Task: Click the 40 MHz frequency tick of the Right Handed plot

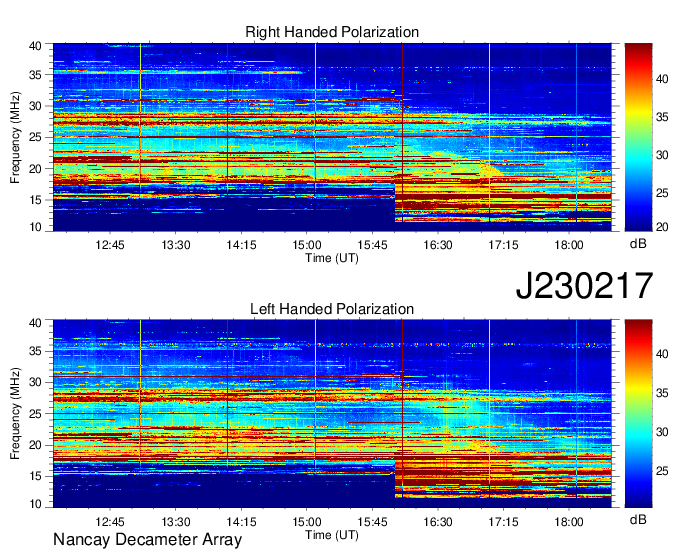Action: tap(35, 46)
